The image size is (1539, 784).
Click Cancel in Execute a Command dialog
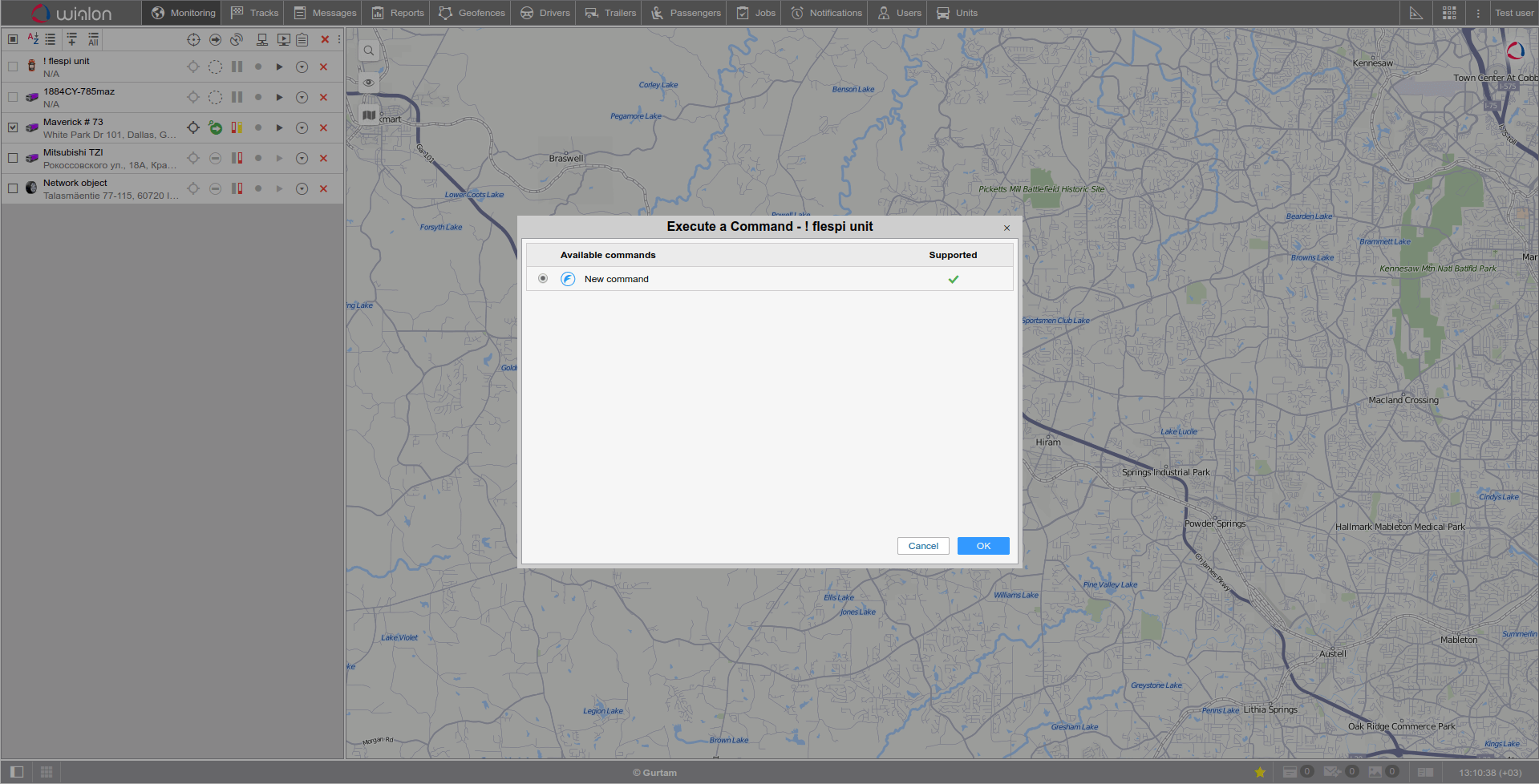[923, 546]
